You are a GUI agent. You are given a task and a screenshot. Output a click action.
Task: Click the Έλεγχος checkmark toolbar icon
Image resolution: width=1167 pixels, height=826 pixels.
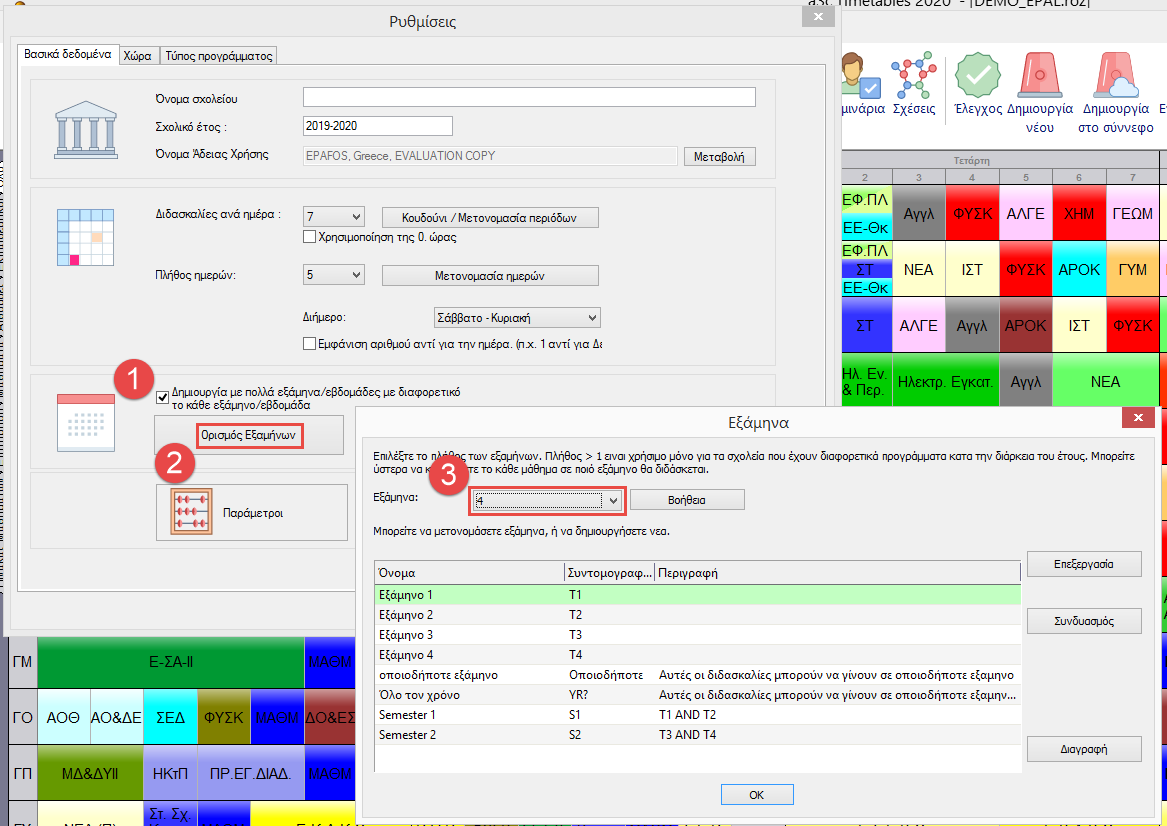(x=978, y=76)
